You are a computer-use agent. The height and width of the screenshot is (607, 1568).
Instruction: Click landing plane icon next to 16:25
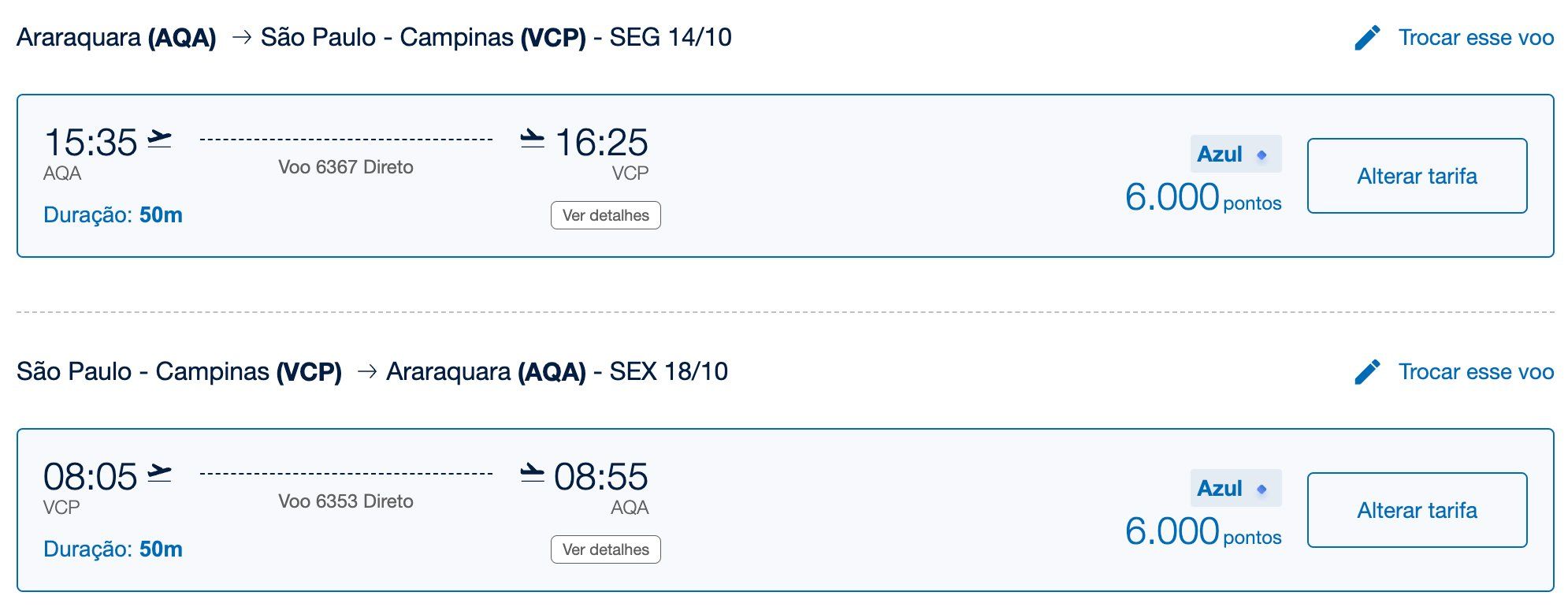pyautogui.click(x=533, y=139)
